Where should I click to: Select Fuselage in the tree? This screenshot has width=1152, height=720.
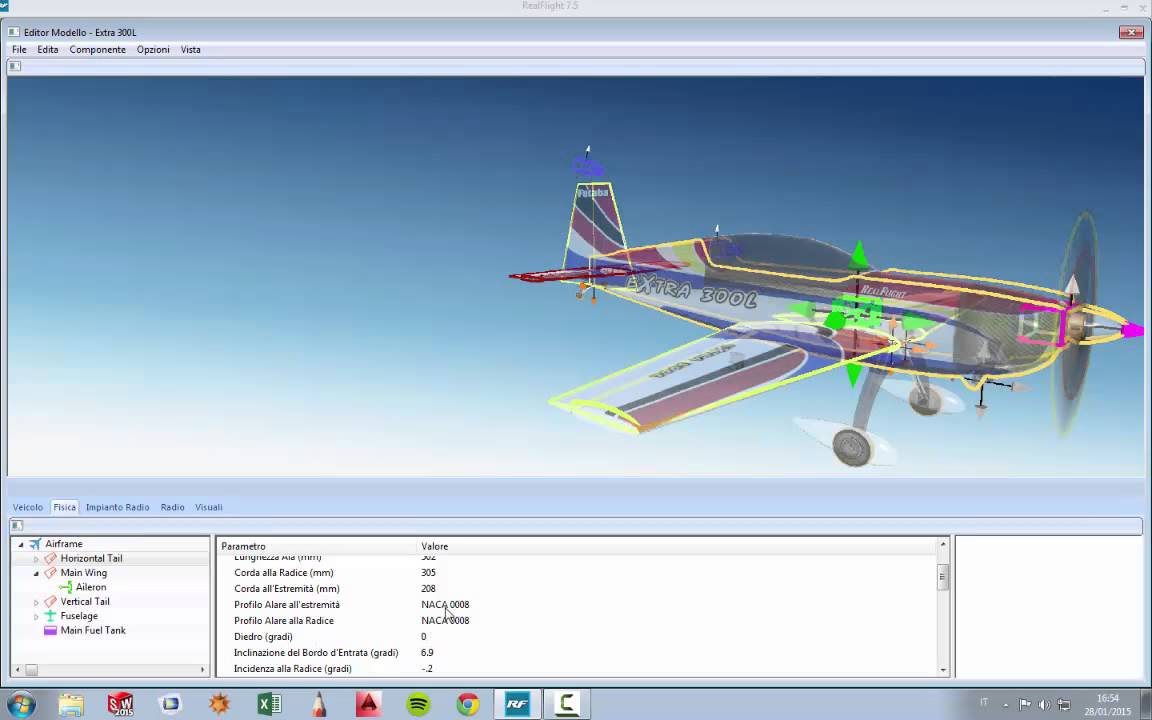79,616
